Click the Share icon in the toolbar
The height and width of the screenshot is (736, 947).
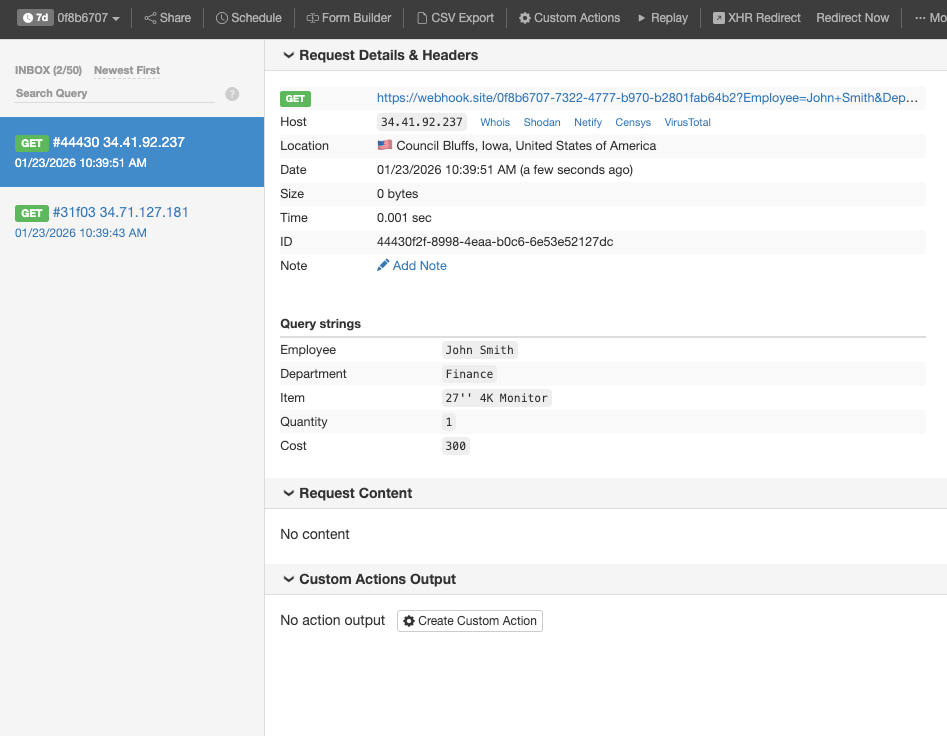151,17
